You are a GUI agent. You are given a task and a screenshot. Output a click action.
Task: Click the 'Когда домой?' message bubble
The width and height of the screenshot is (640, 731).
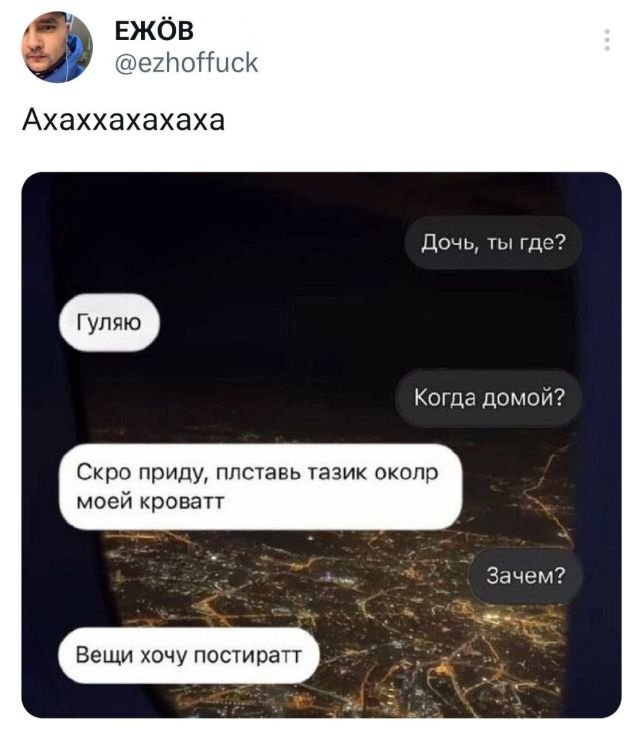pyautogui.click(x=489, y=398)
